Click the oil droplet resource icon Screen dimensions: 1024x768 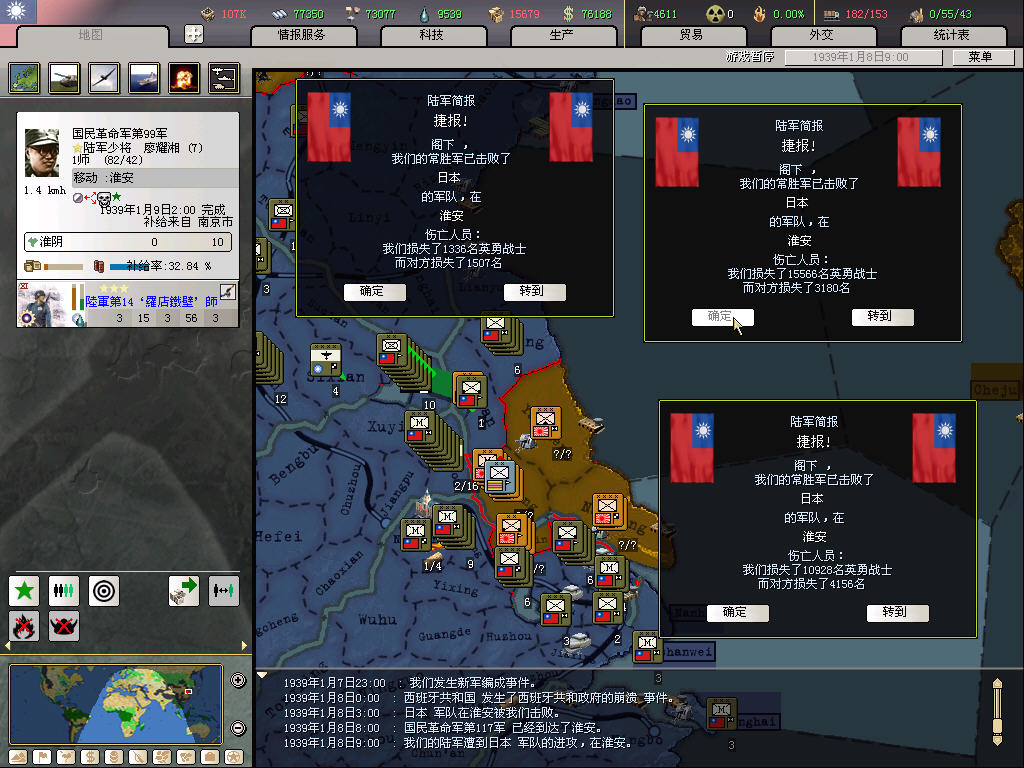tap(424, 14)
